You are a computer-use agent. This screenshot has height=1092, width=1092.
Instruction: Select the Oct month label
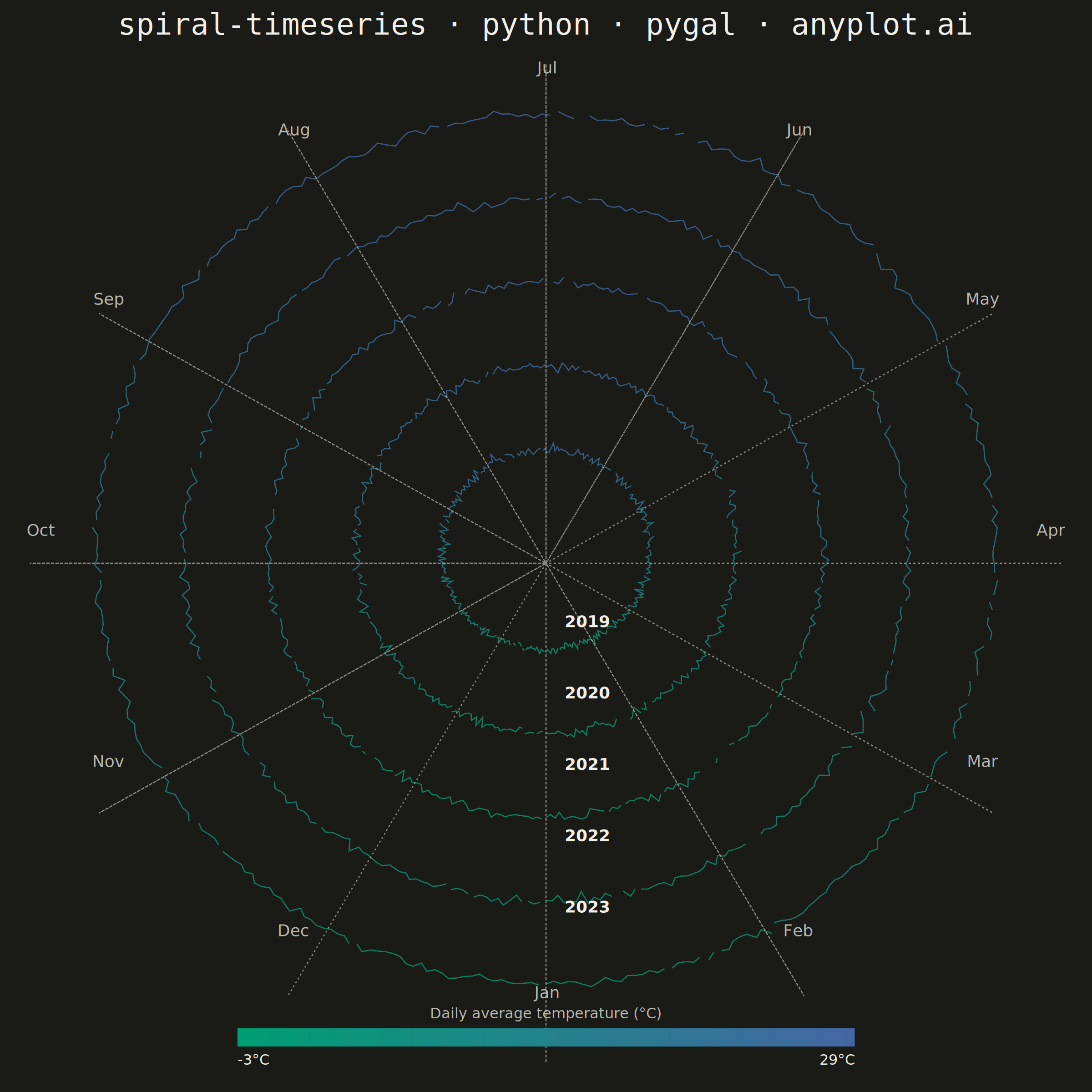click(40, 530)
